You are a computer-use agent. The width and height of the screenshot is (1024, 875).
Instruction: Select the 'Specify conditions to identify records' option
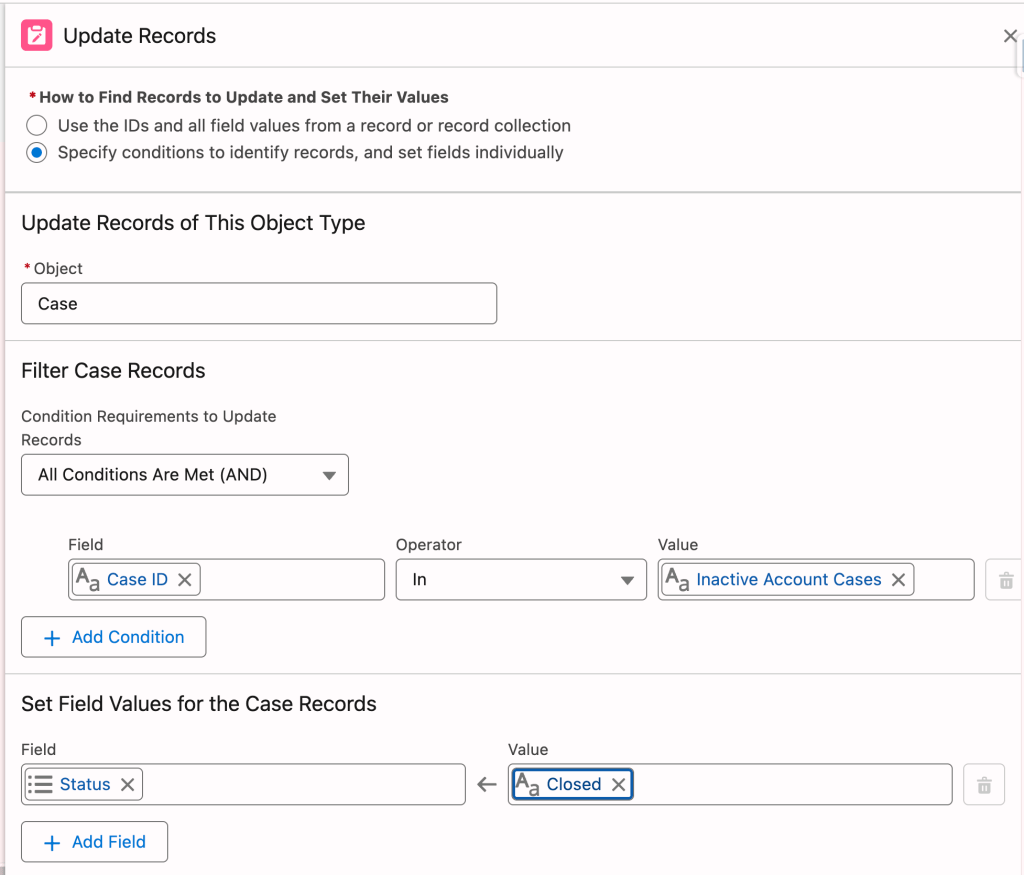(x=37, y=153)
